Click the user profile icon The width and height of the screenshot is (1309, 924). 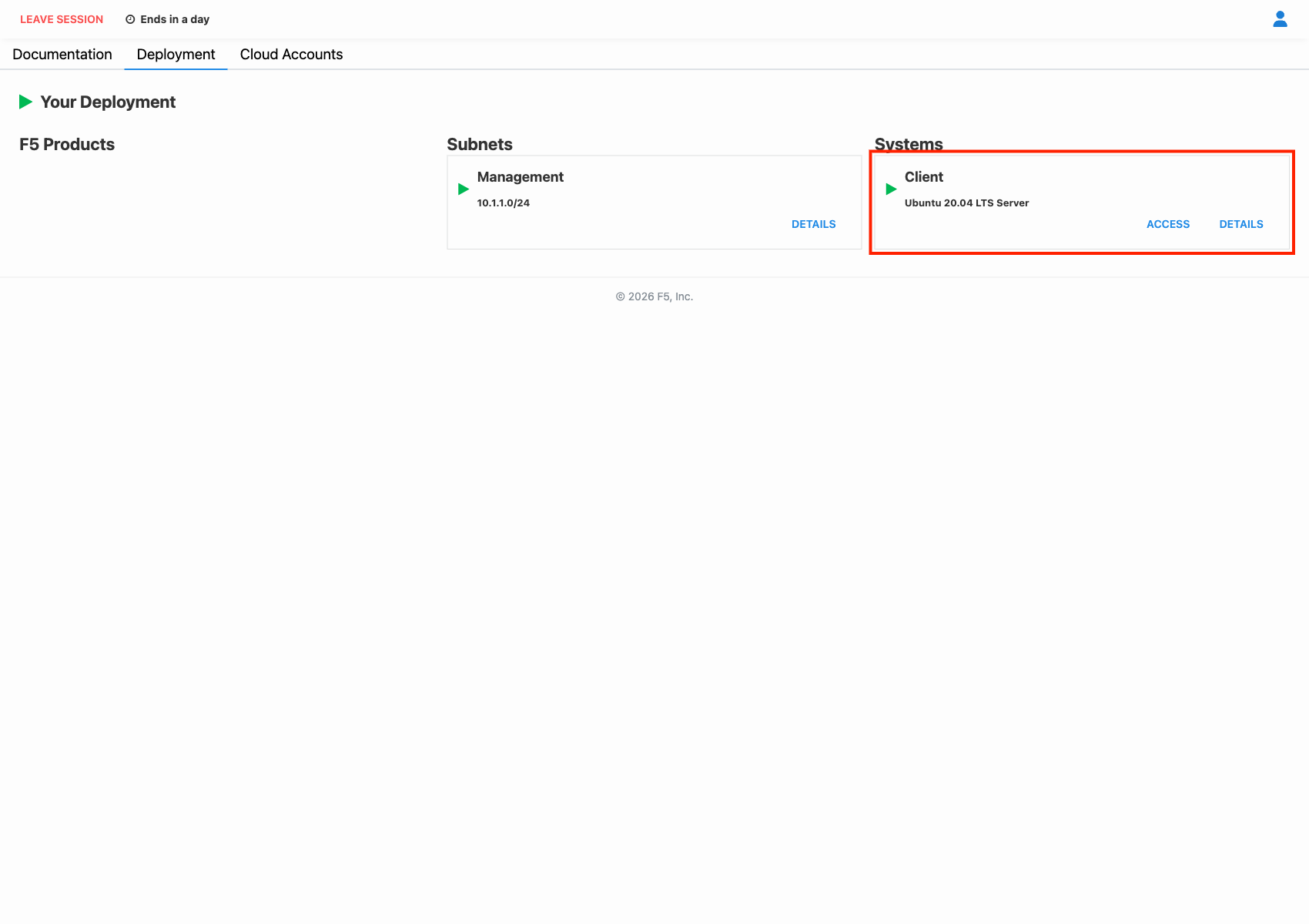pyautogui.click(x=1280, y=19)
